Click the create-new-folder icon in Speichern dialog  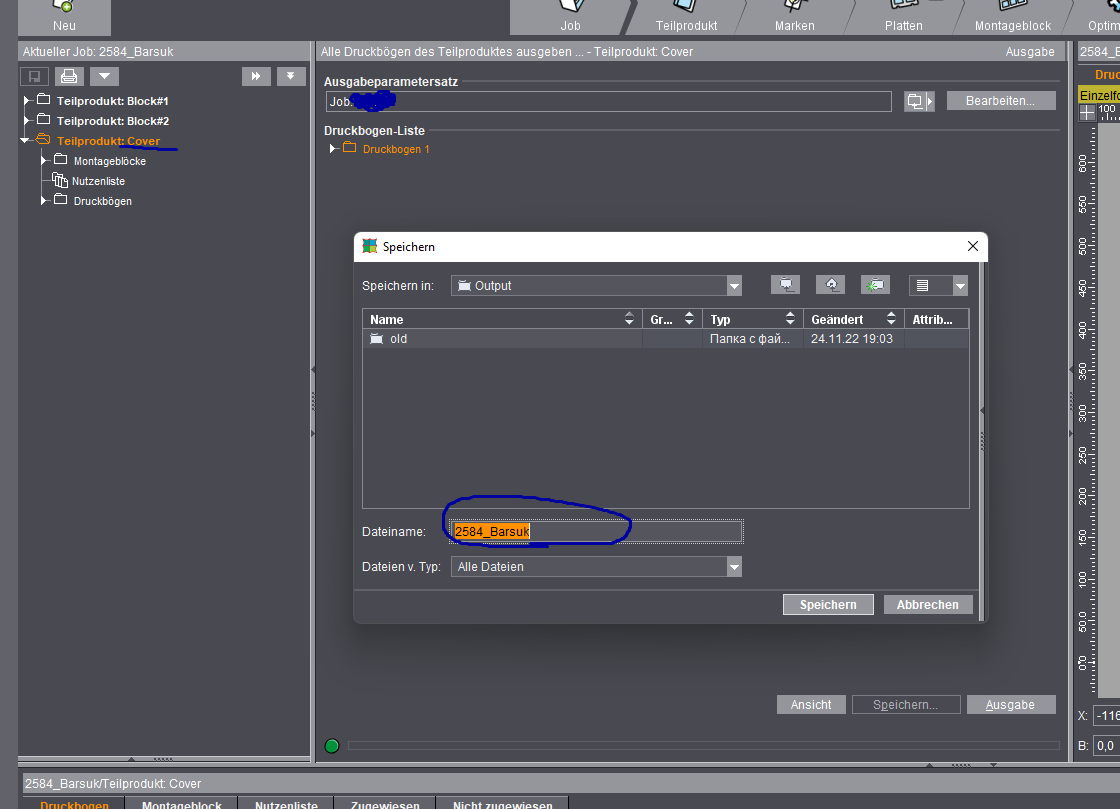[x=875, y=285]
